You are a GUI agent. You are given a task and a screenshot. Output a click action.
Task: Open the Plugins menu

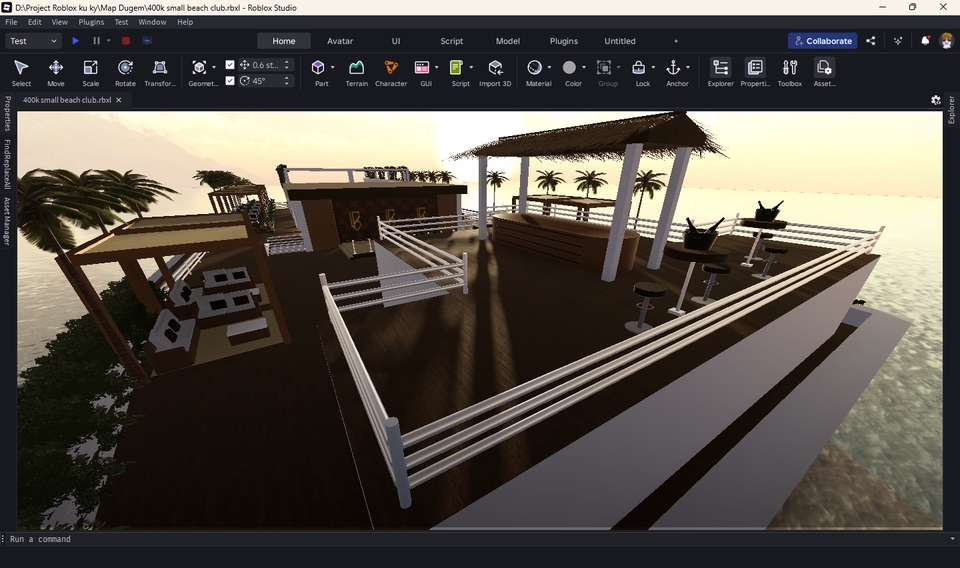click(x=91, y=22)
